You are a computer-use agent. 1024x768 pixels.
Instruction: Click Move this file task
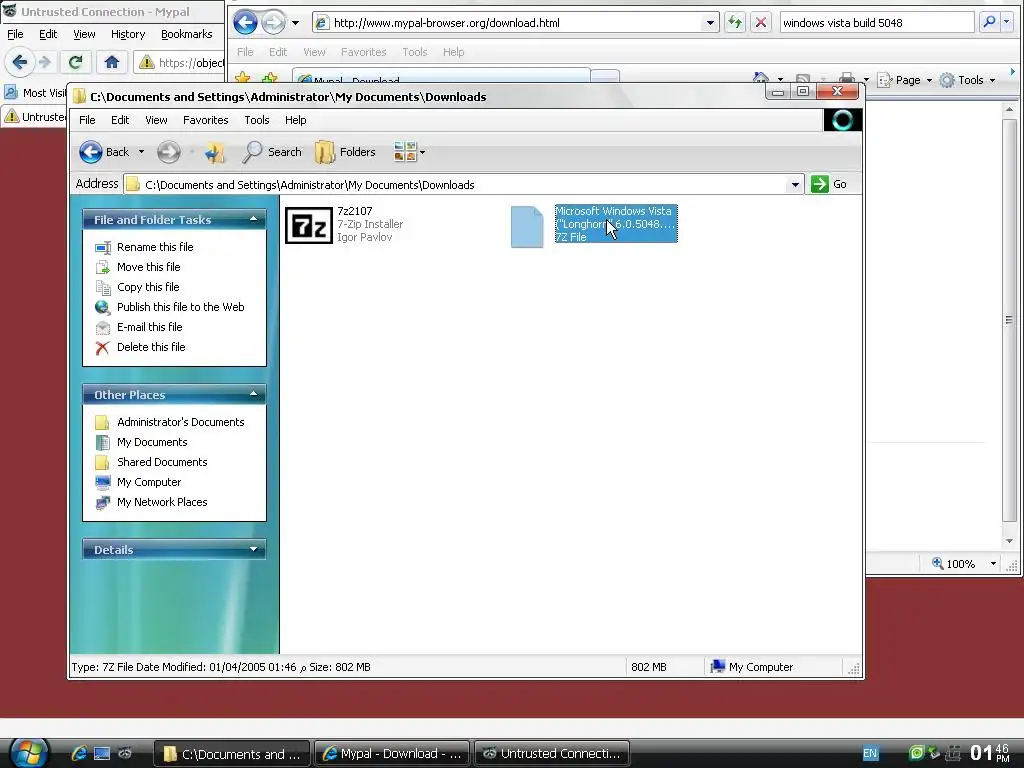(x=148, y=267)
